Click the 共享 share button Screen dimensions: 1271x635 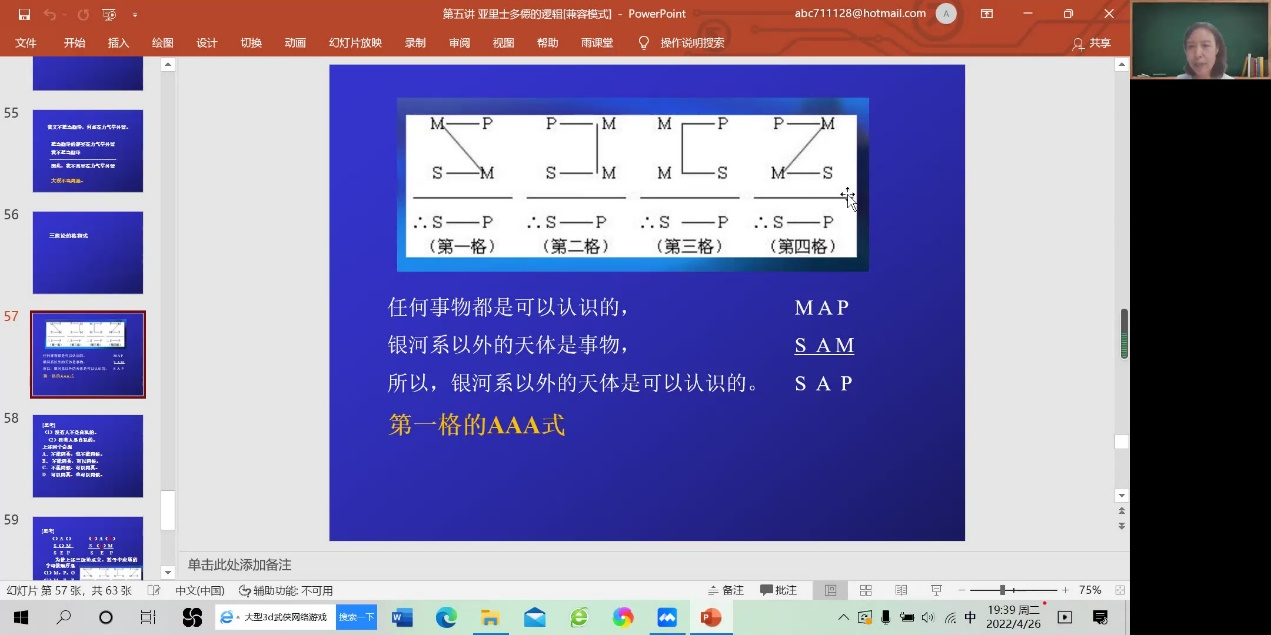pyautogui.click(x=1091, y=44)
